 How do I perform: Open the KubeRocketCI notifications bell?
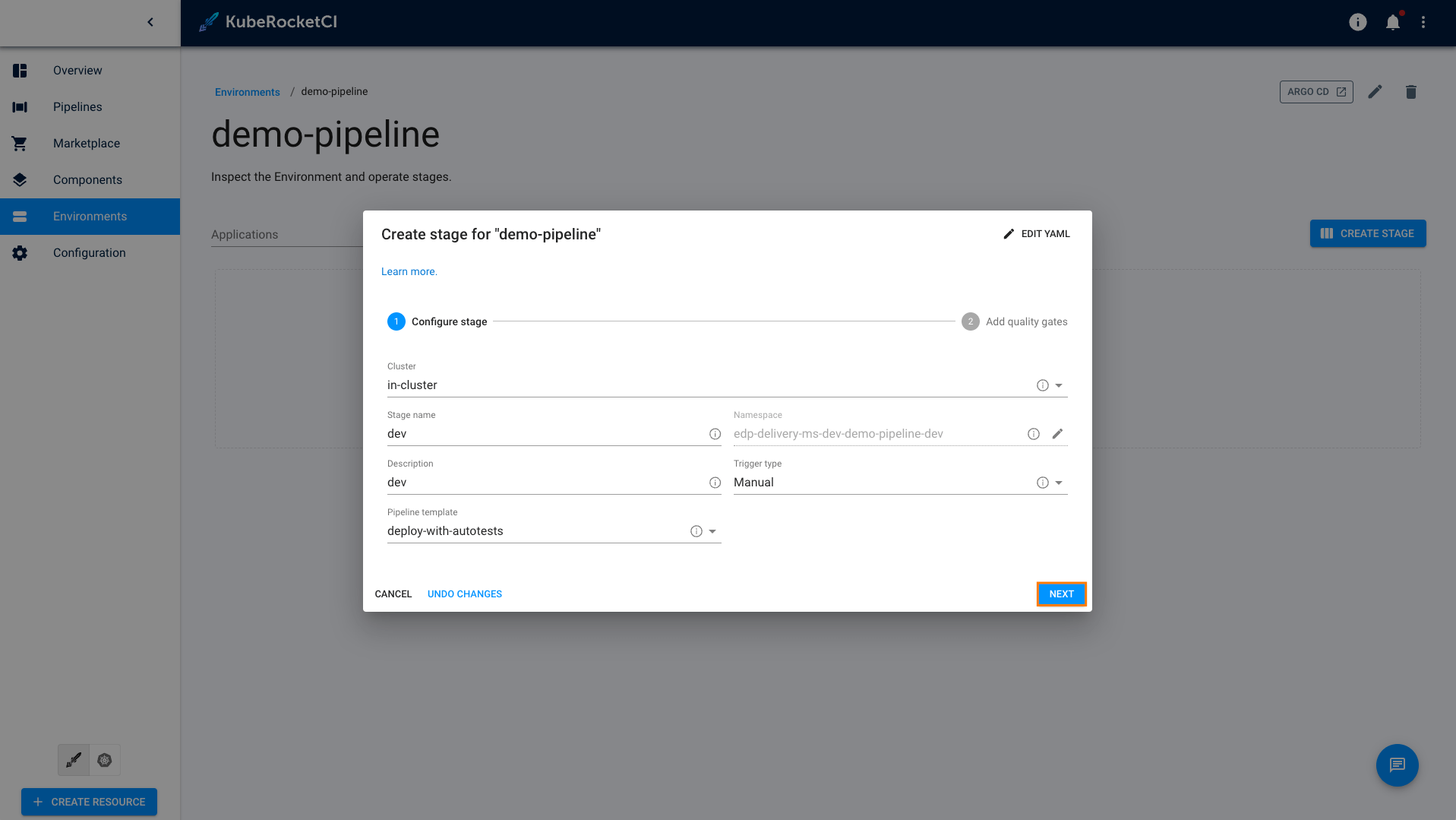click(1392, 22)
